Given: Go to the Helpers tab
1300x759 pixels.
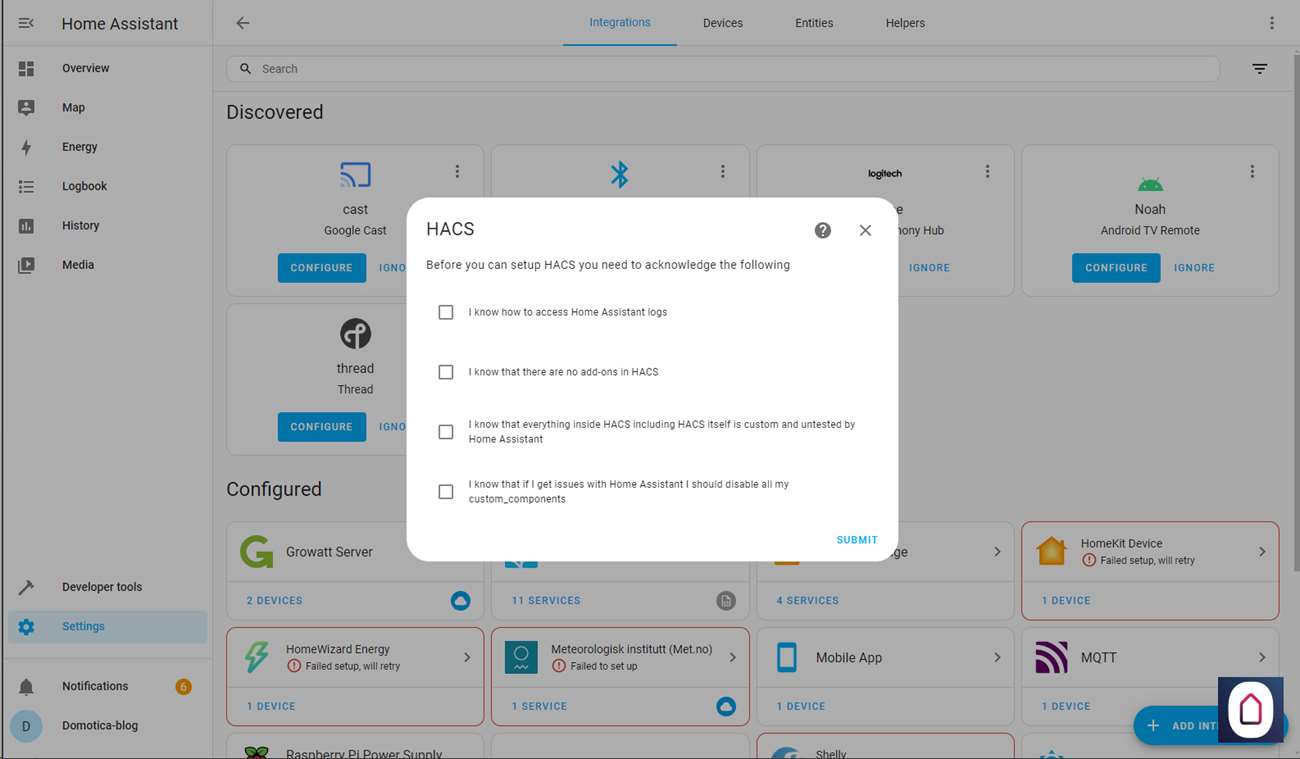Looking at the screenshot, I should click(x=905, y=23).
